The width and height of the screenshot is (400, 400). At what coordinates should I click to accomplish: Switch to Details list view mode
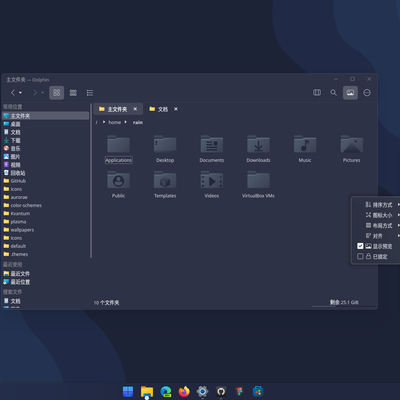(x=90, y=93)
